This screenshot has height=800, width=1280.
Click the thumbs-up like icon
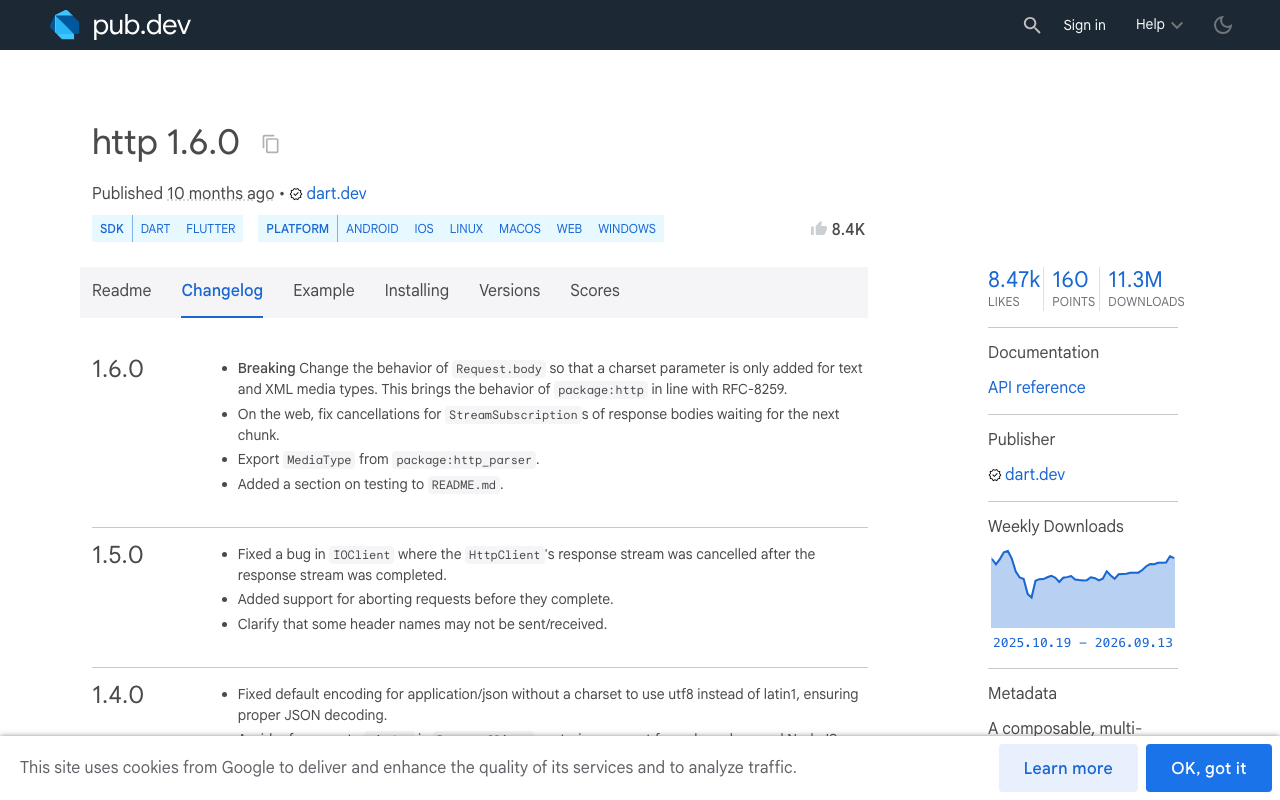(x=819, y=229)
